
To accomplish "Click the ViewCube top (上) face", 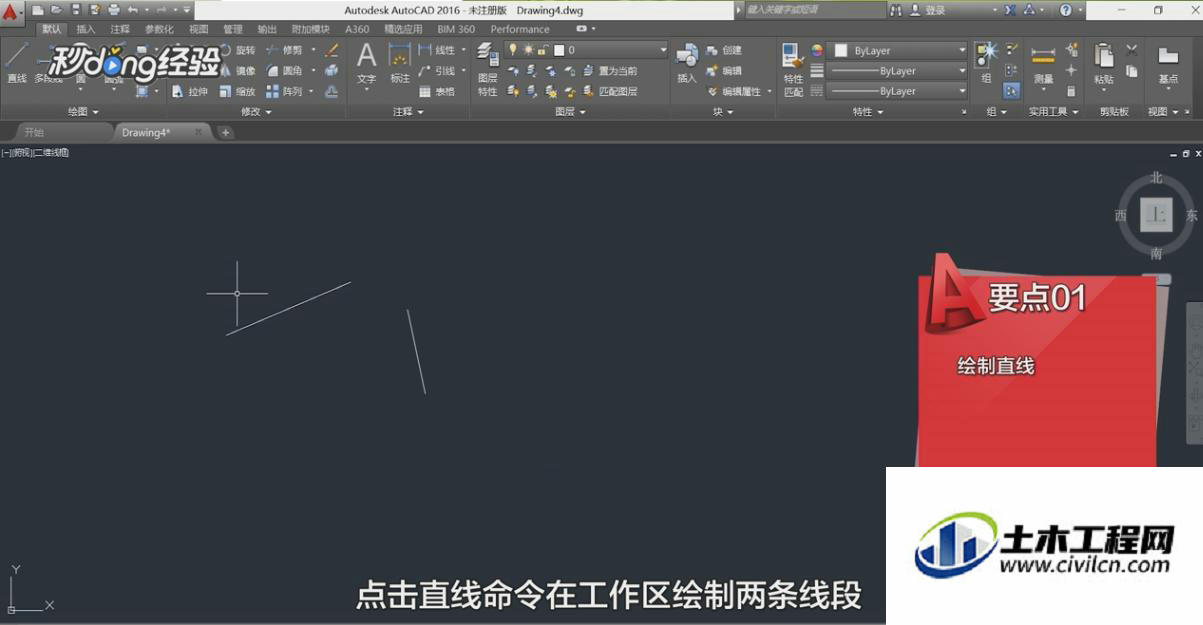I will [1156, 214].
